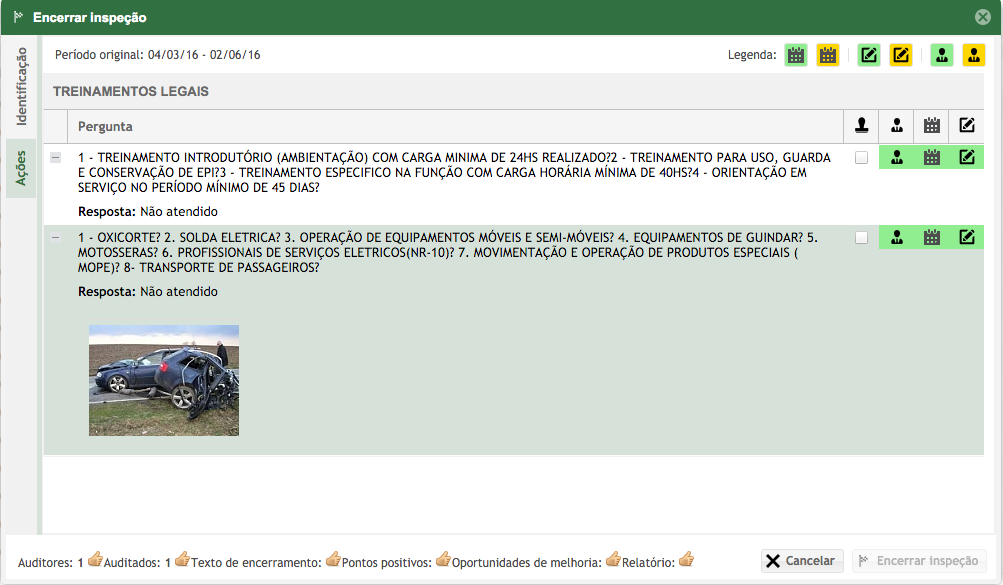Click the yellow edit legend icon
This screenshot has height=585, width=1003.
click(x=901, y=56)
